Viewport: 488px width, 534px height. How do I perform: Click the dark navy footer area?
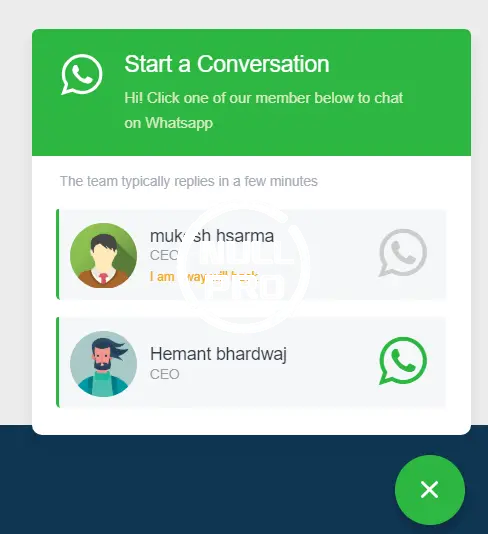click(204, 485)
